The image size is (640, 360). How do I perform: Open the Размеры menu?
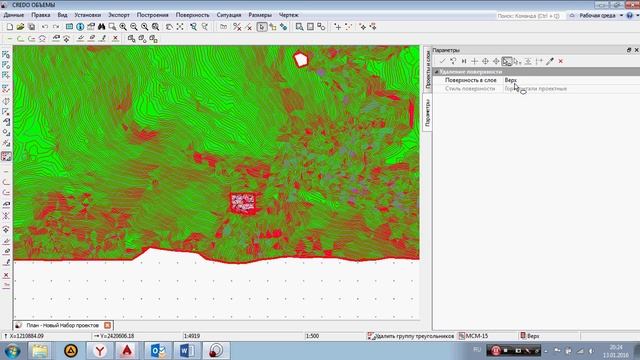tap(260, 15)
